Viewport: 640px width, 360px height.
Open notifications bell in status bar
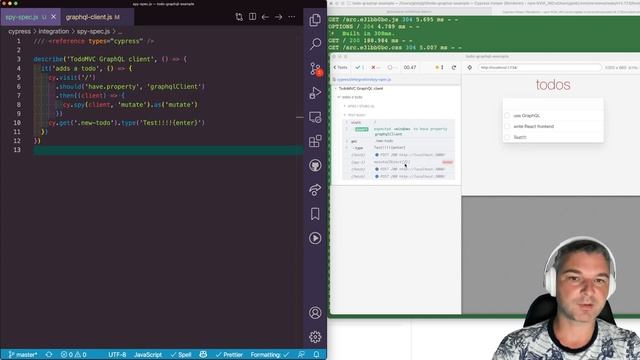pyautogui.click(x=316, y=355)
